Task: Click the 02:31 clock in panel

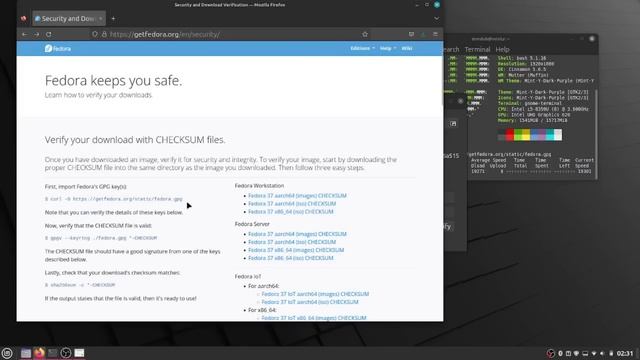Action: (625, 353)
